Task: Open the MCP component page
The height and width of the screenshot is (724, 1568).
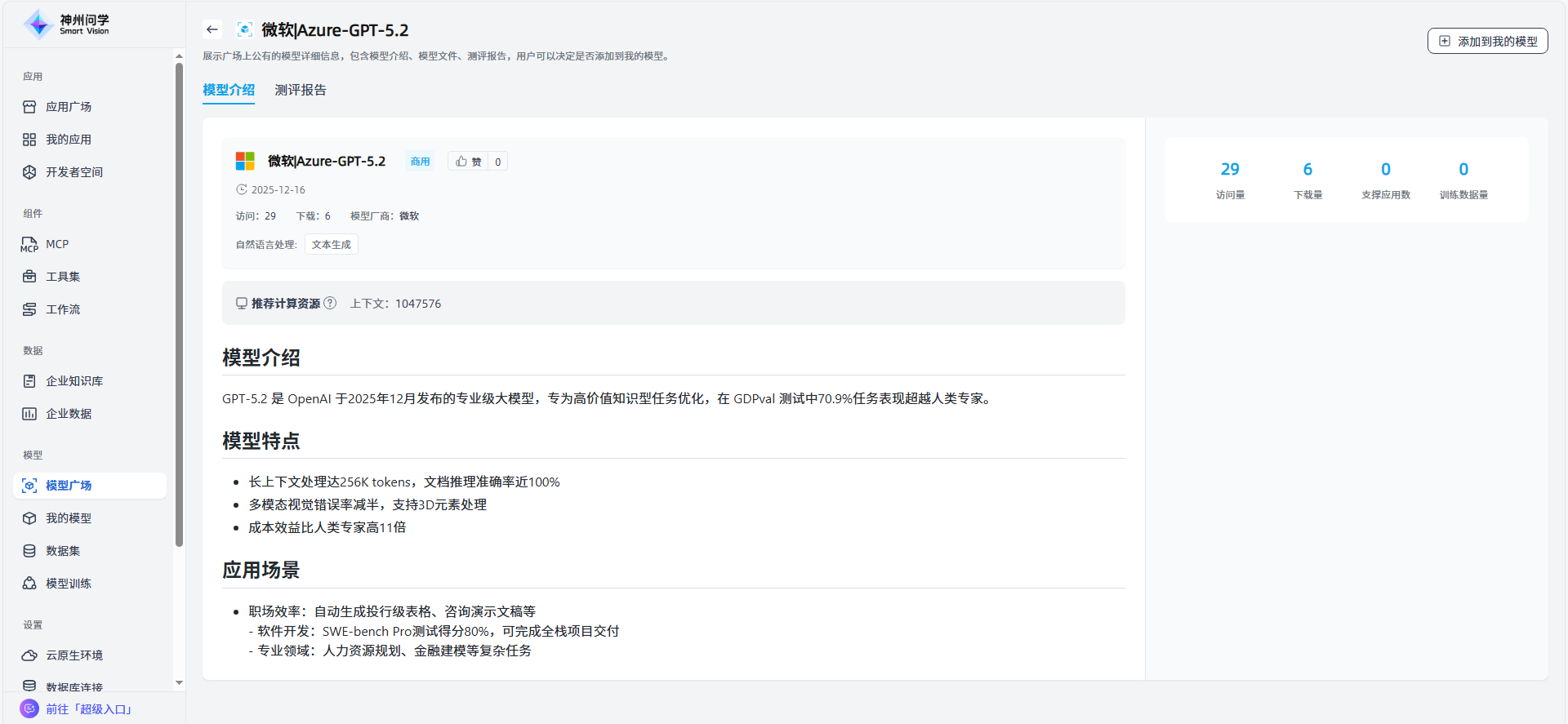Action: pos(57,244)
